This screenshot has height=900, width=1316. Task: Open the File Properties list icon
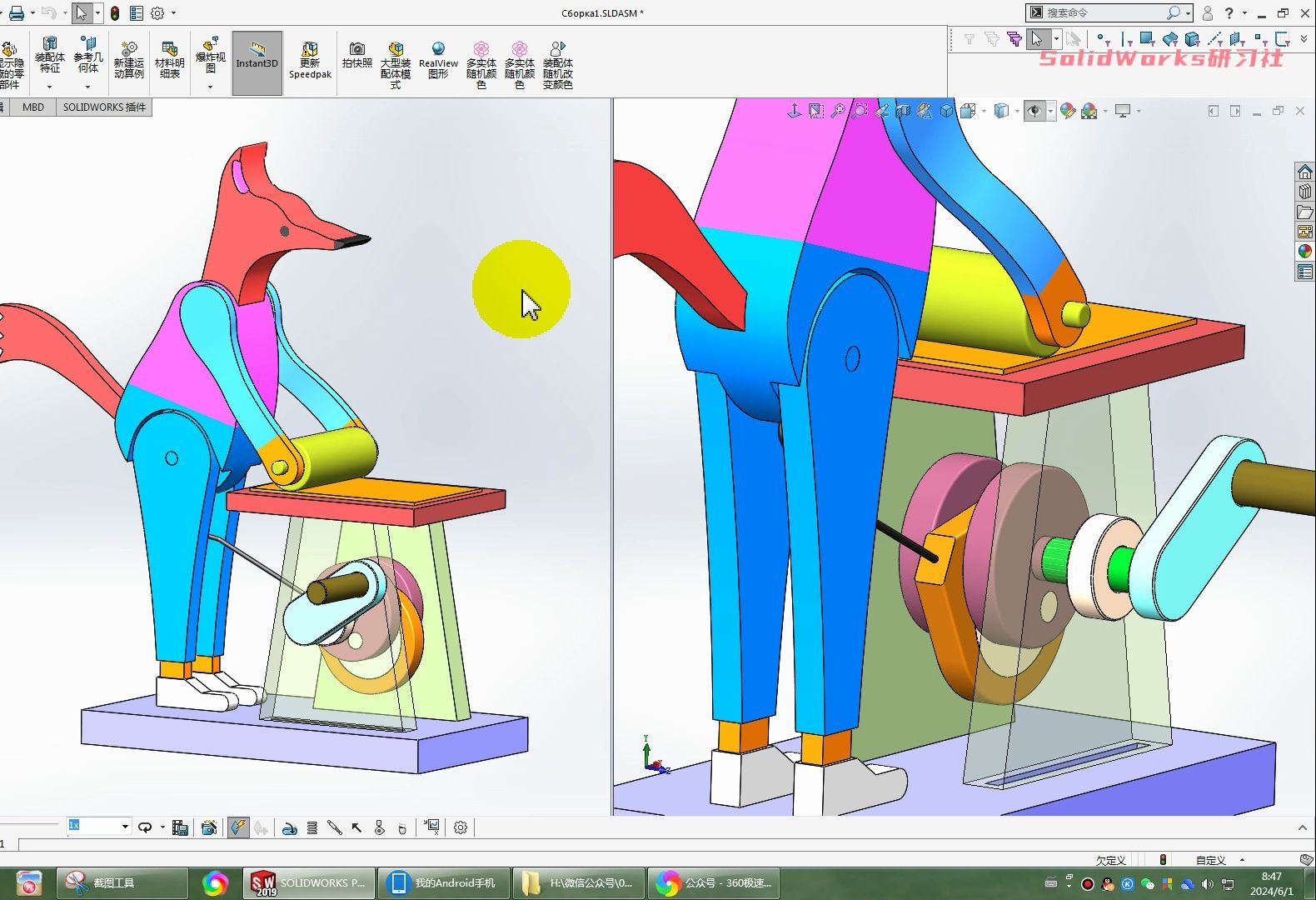point(137,13)
